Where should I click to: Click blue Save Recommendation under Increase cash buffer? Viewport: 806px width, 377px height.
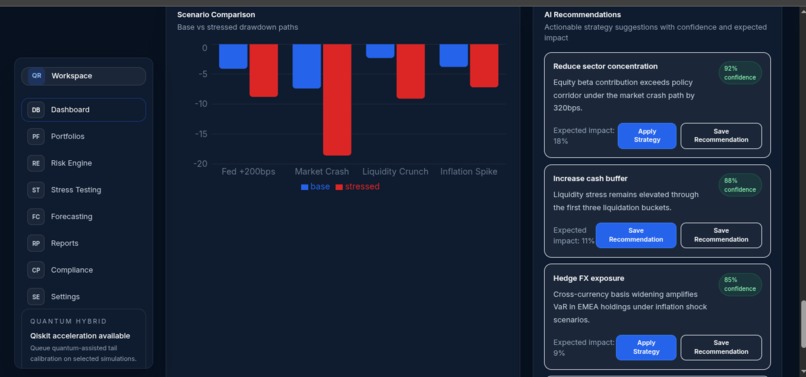[636, 235]
